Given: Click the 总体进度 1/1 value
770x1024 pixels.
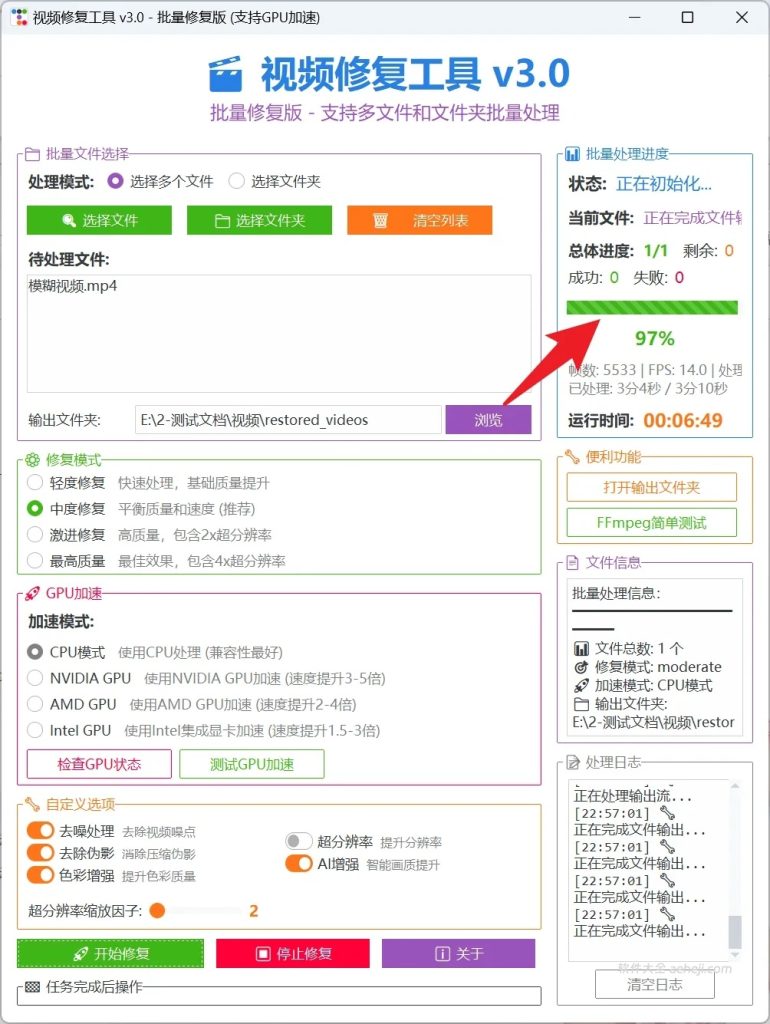Looking at the screenshot, I should click(656, 251).
